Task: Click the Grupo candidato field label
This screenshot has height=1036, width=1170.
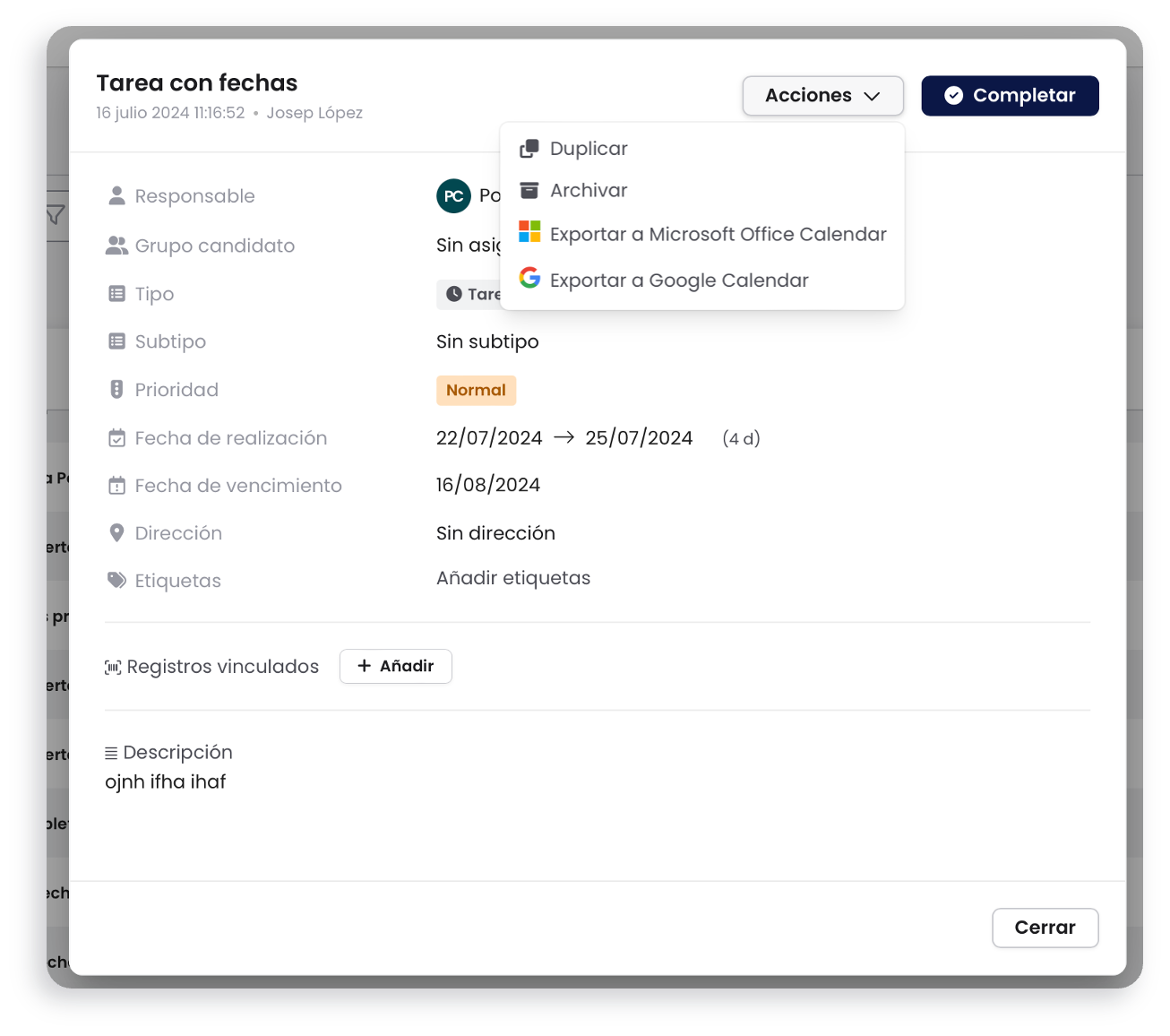Action: [215, 246]
